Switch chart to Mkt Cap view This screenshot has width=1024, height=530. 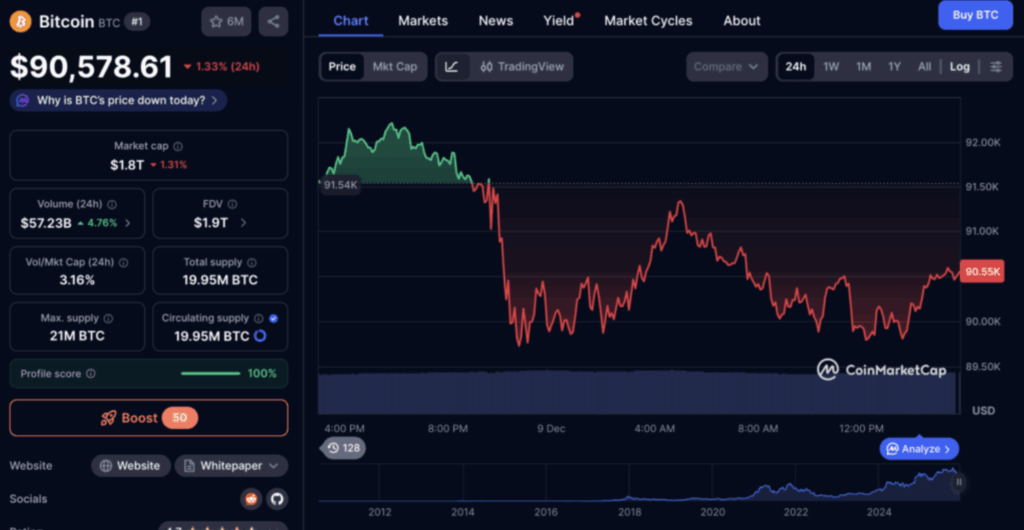coord(394,67)
